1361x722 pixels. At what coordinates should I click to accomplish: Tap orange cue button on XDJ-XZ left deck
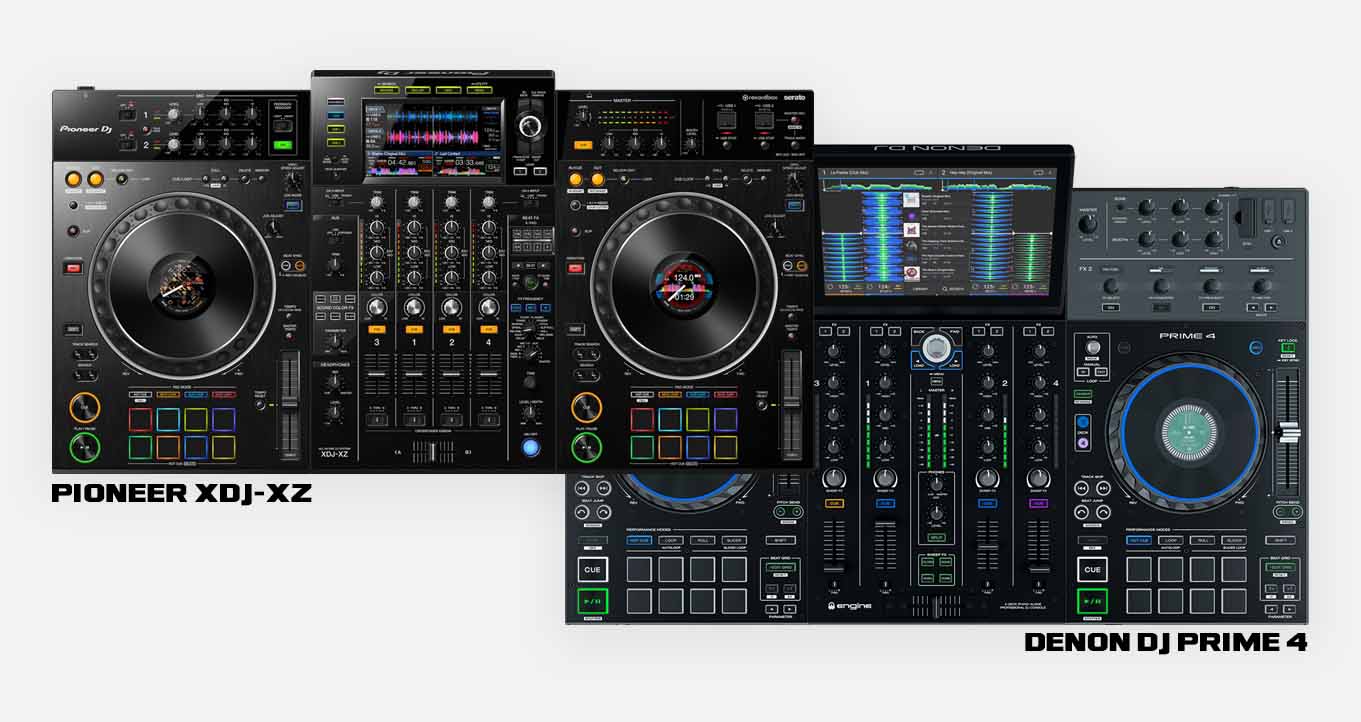coord(85,407)
